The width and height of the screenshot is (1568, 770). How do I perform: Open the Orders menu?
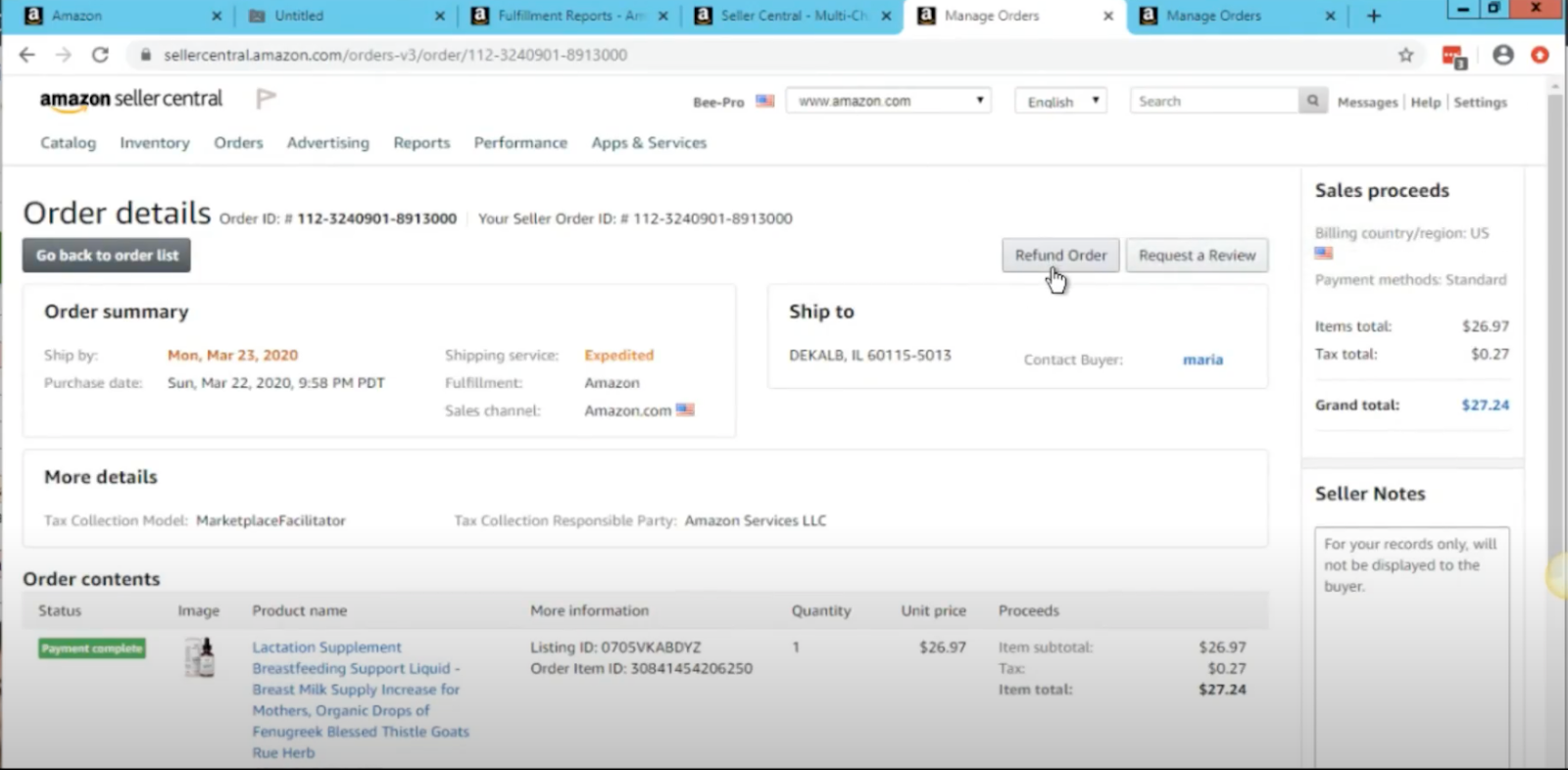[x=238, y=142]
